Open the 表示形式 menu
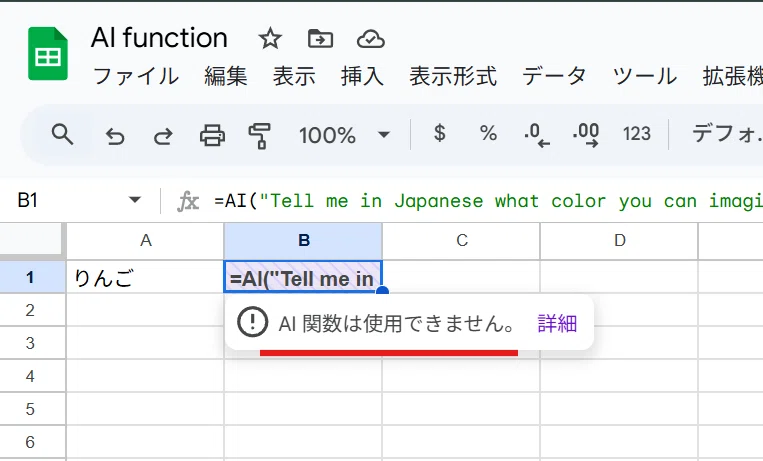 [453, 76]
